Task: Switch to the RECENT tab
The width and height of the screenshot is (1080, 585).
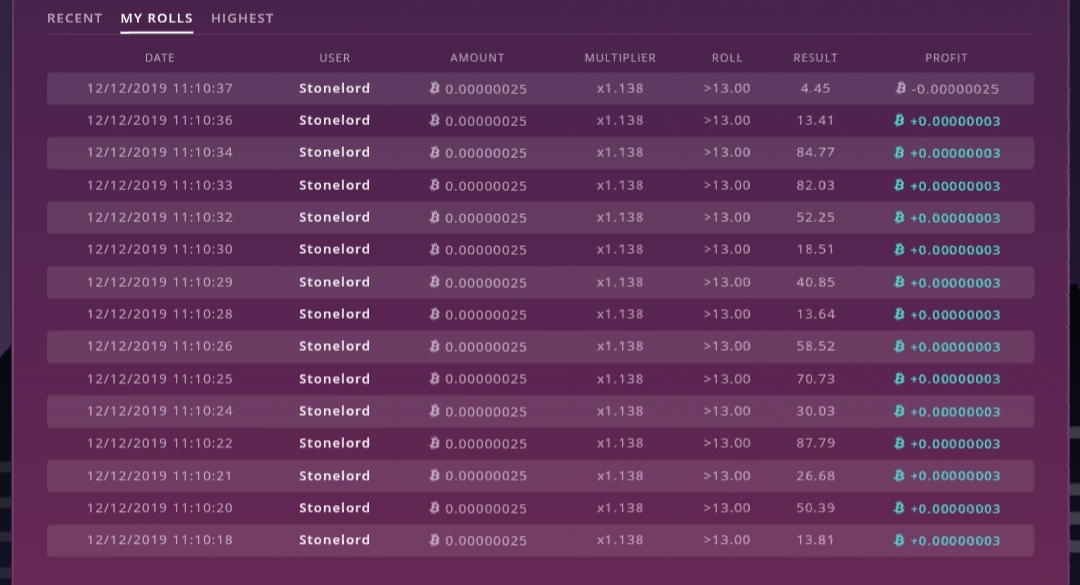Action: point(74,19)
